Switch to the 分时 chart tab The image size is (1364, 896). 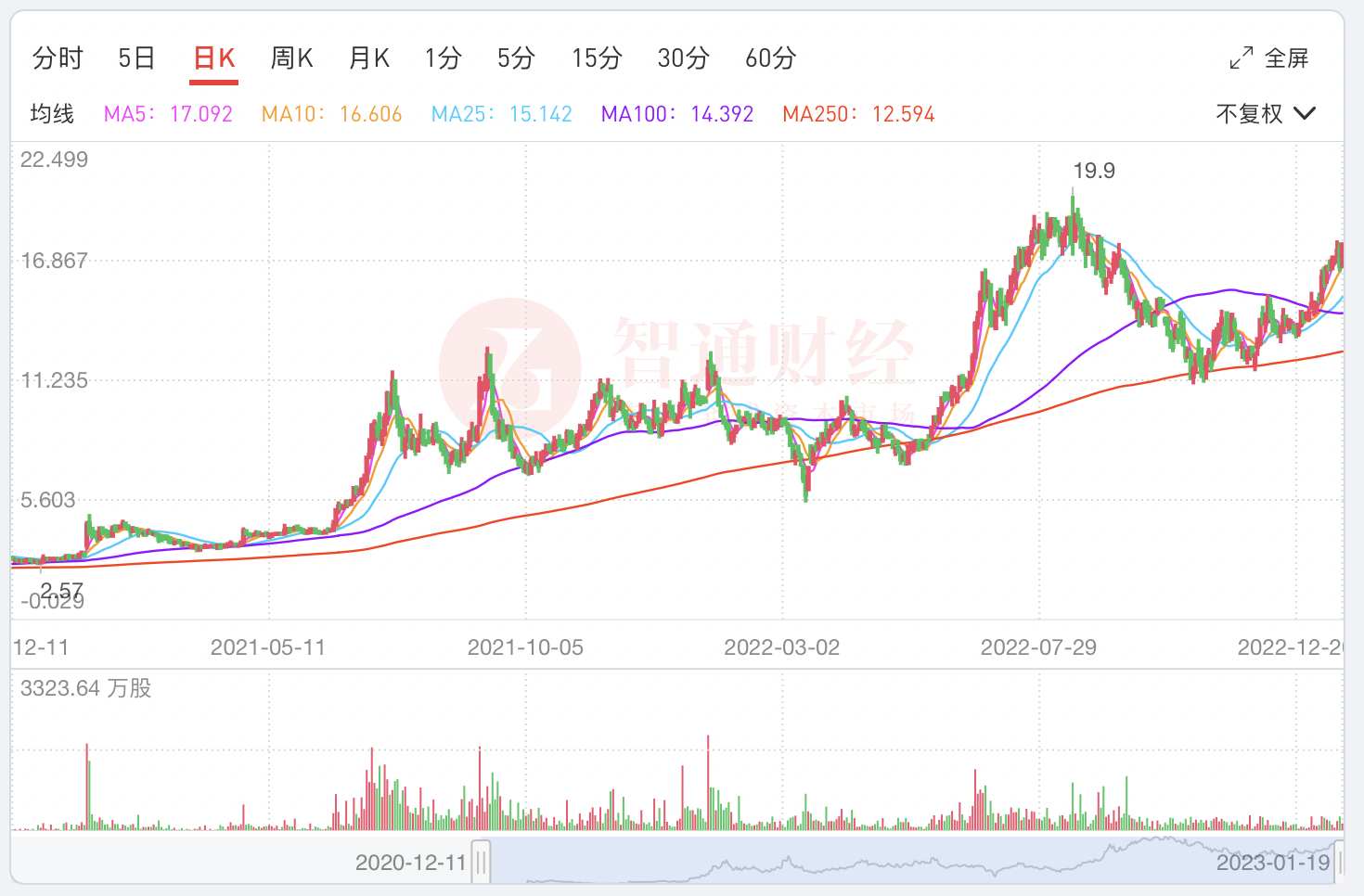coord(58,58)
